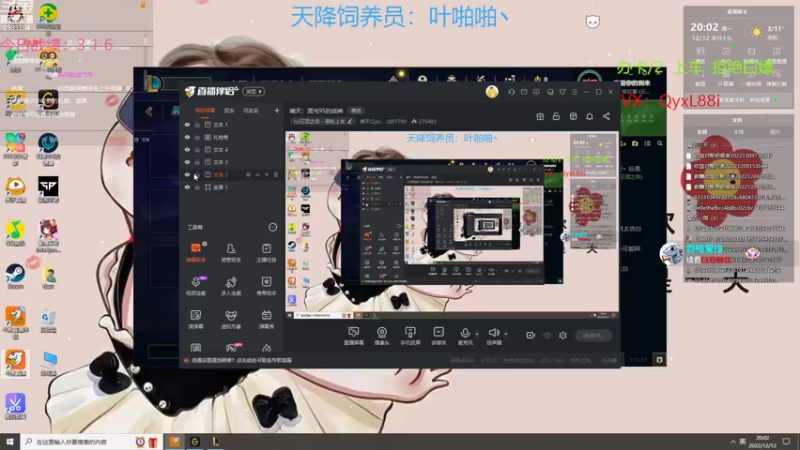Viewport: 800px width, 450px height.
Task: Click the gift box icon above preview
Action: (540, 116)
